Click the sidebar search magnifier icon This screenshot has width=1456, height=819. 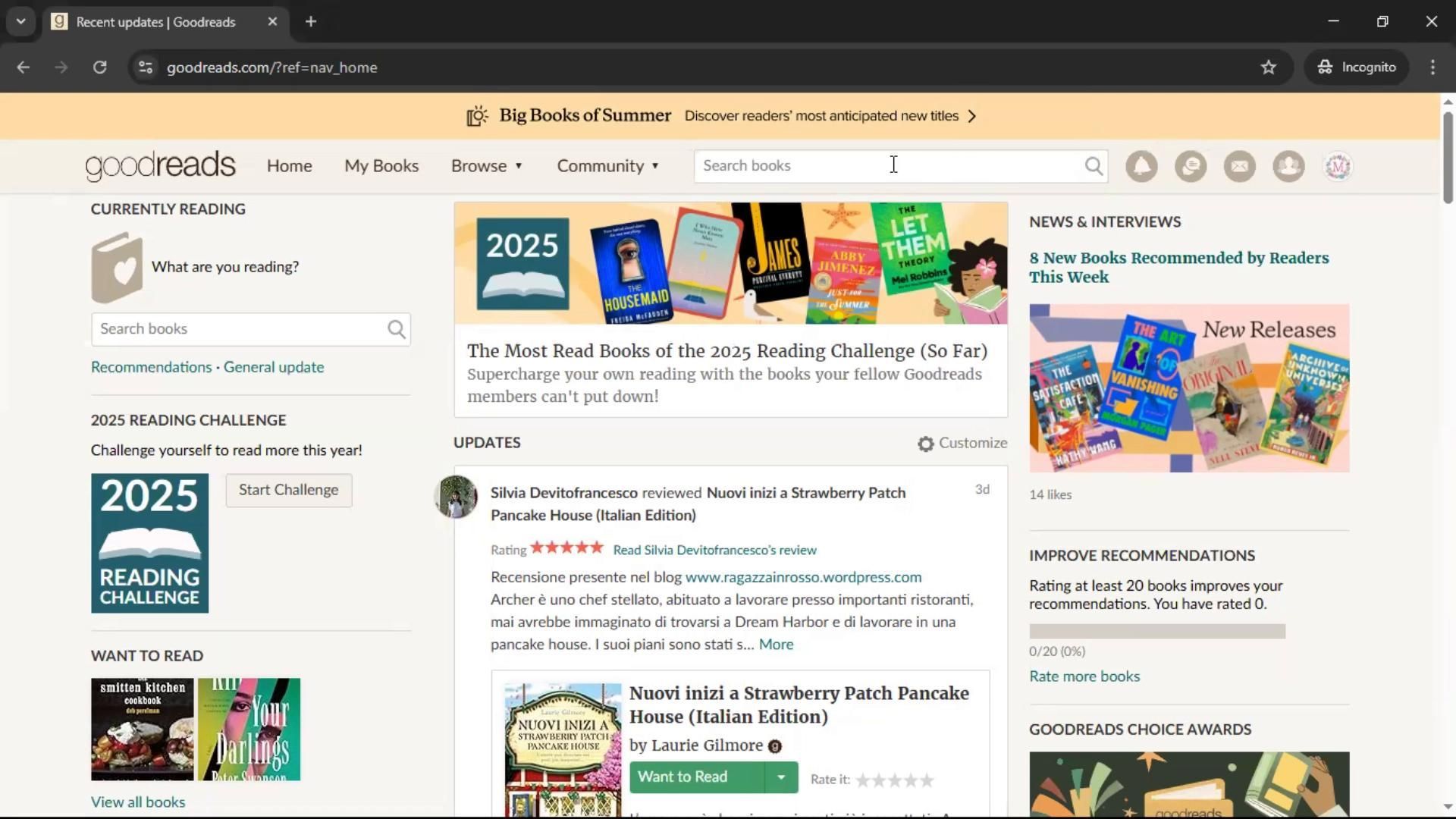pos(396,329)
